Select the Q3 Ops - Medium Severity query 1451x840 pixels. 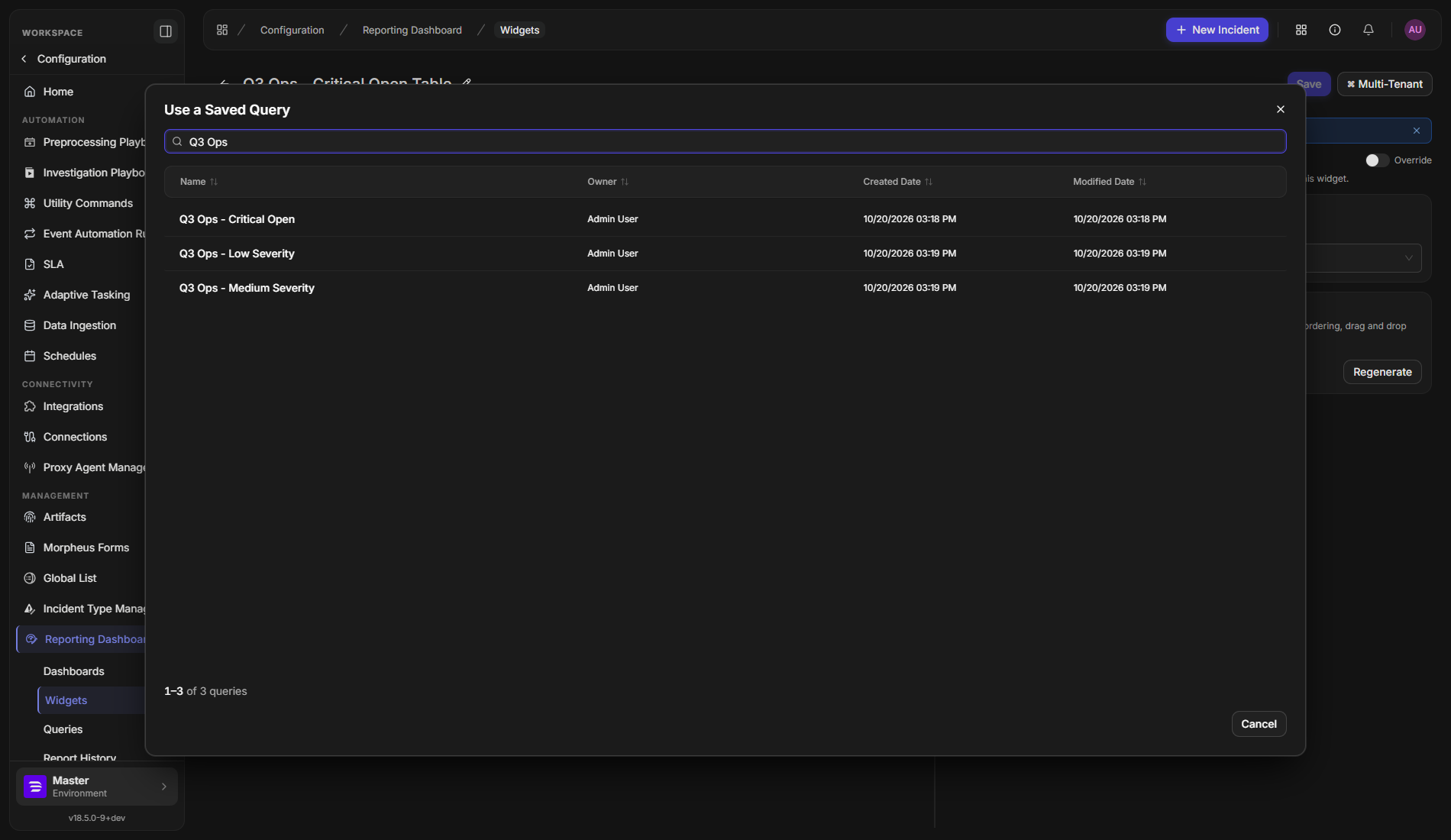(x=725, y=288)
